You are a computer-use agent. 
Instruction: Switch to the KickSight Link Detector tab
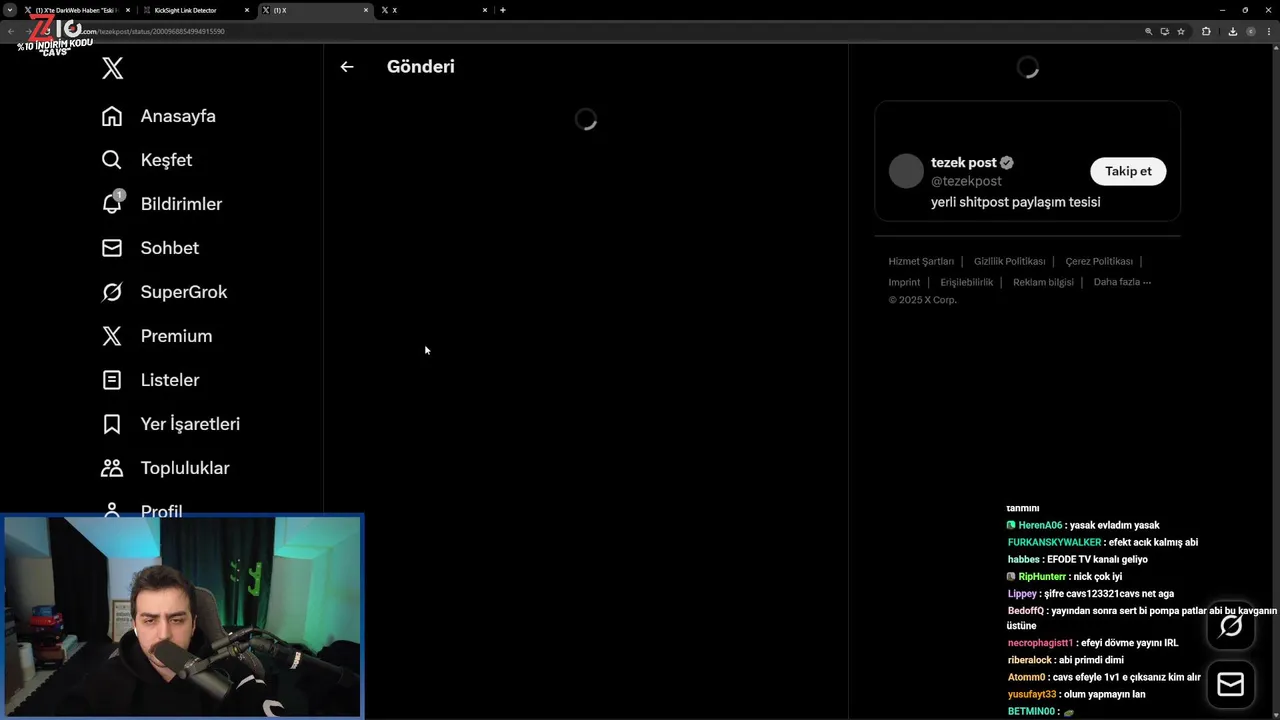pos(196,10)
